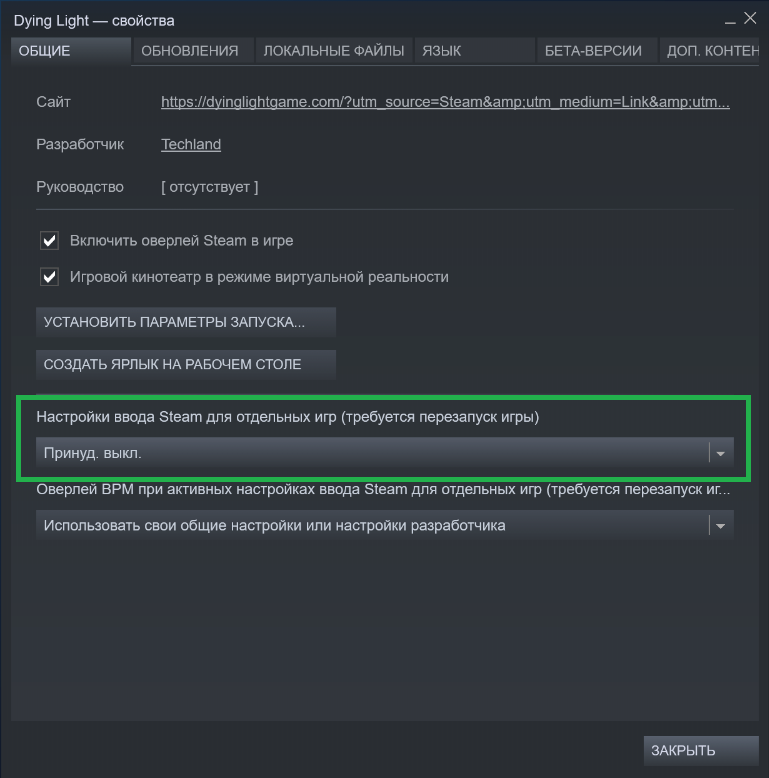The height and width of the screenshot is (778, 769).
Task: Click the arrow icon on the Принуд. выкл. dropdown
Action: click(x=721, y=453)
